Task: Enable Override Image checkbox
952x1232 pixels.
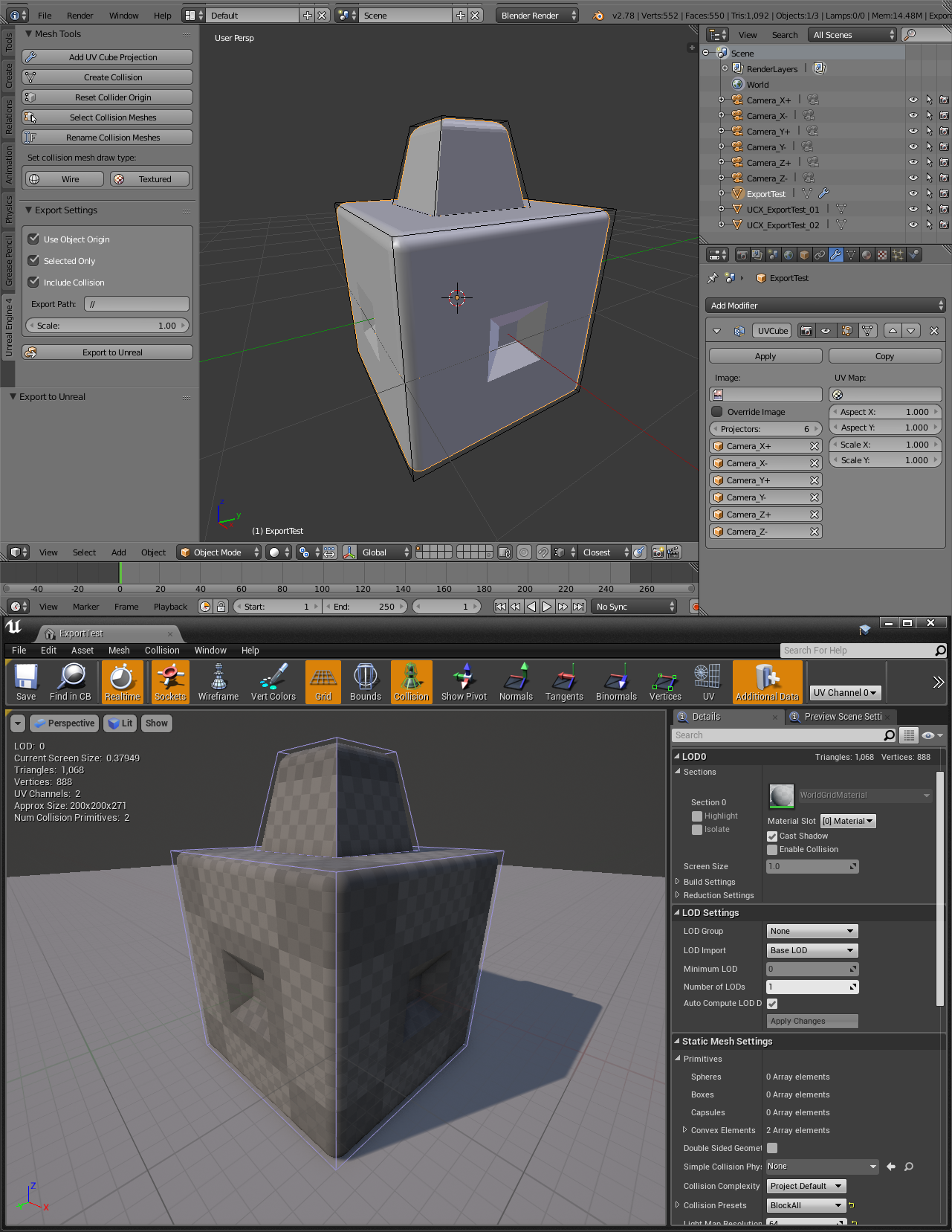Action: tap(717, 412)
